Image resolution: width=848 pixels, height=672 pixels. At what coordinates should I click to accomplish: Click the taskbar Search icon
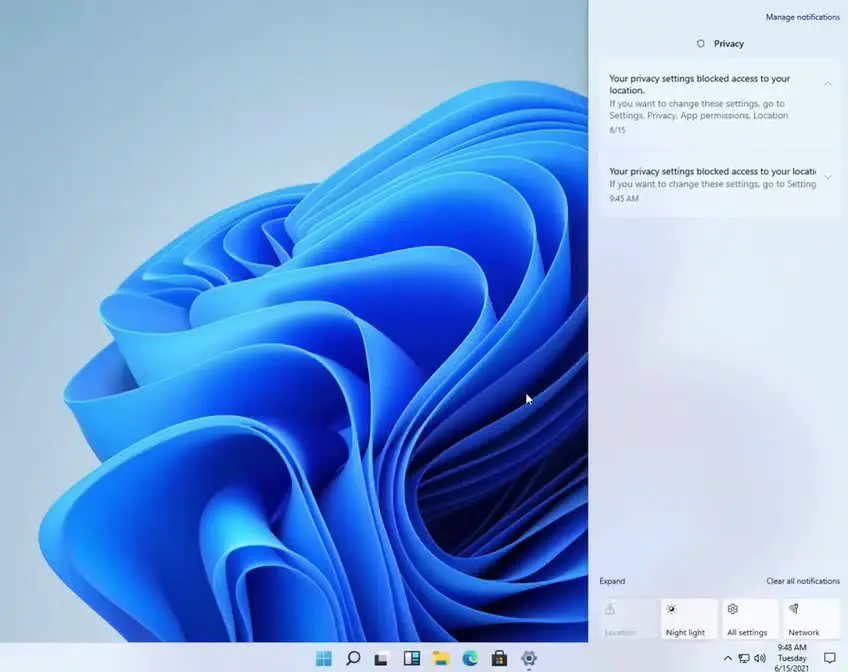click(x=353, y=658)
